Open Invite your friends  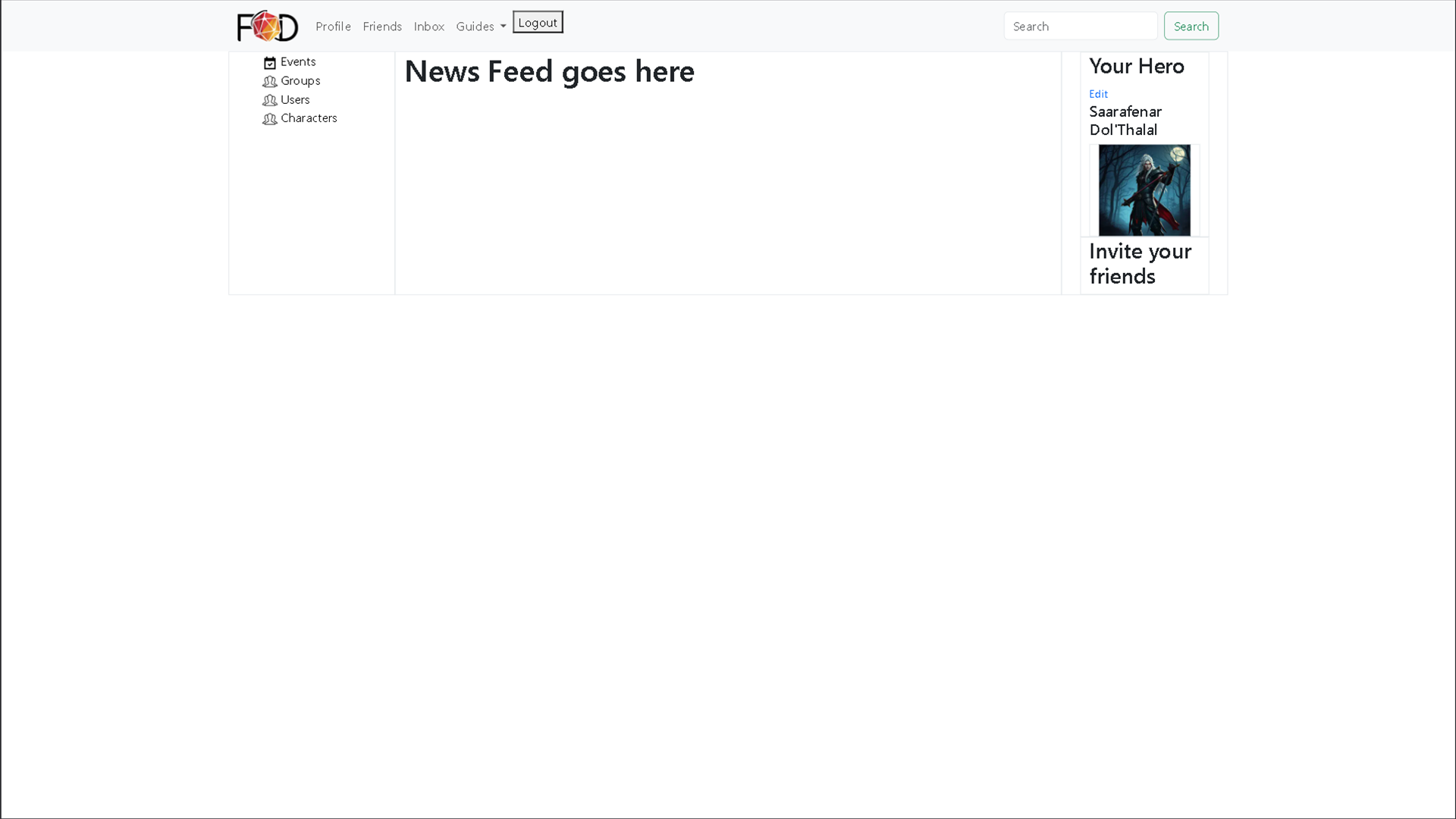click(1140, 263)
